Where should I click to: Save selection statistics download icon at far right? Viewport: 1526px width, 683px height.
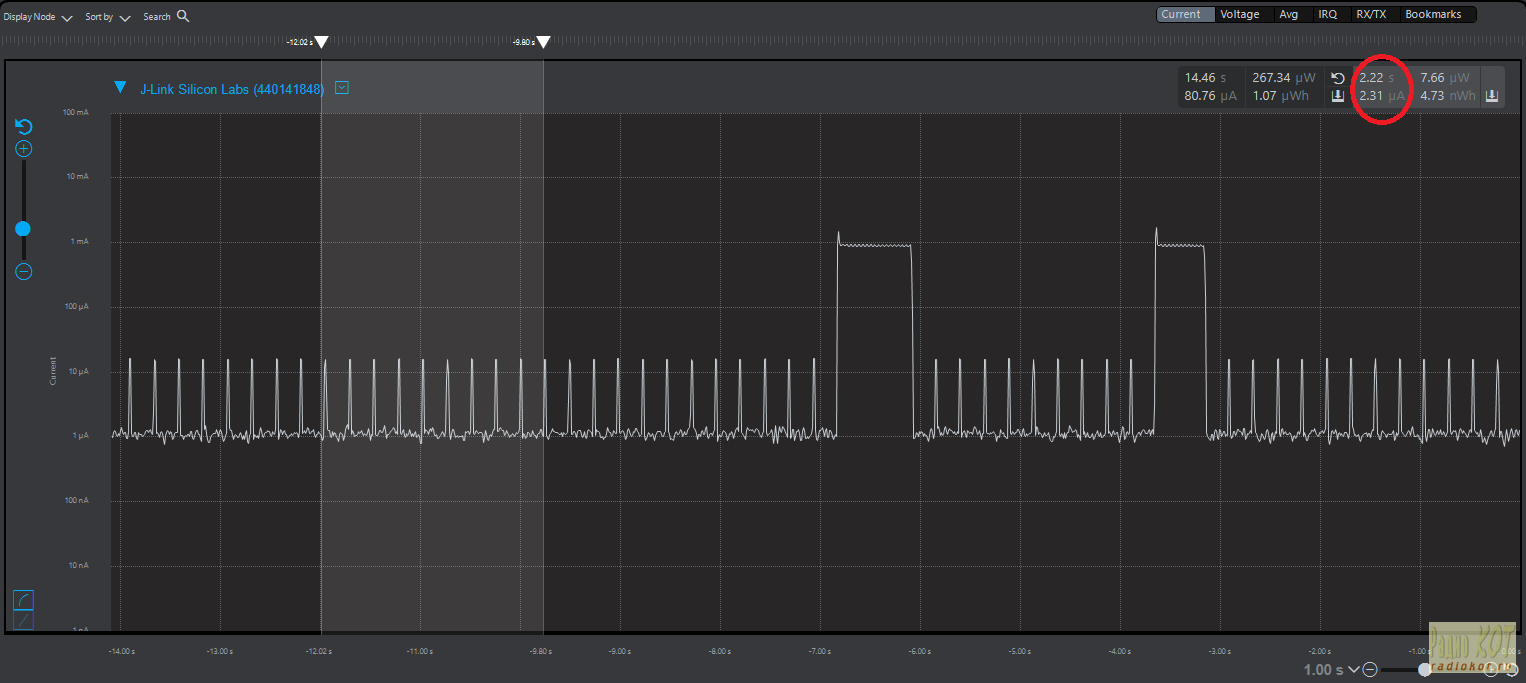point(1492,96)
